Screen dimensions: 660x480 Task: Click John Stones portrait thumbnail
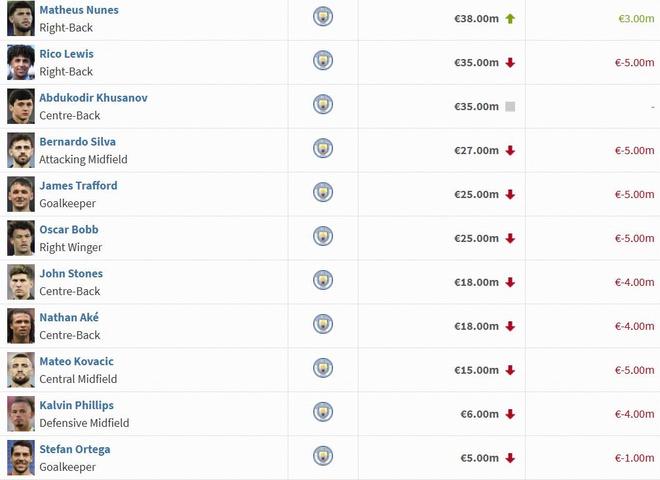click(21, 281)
